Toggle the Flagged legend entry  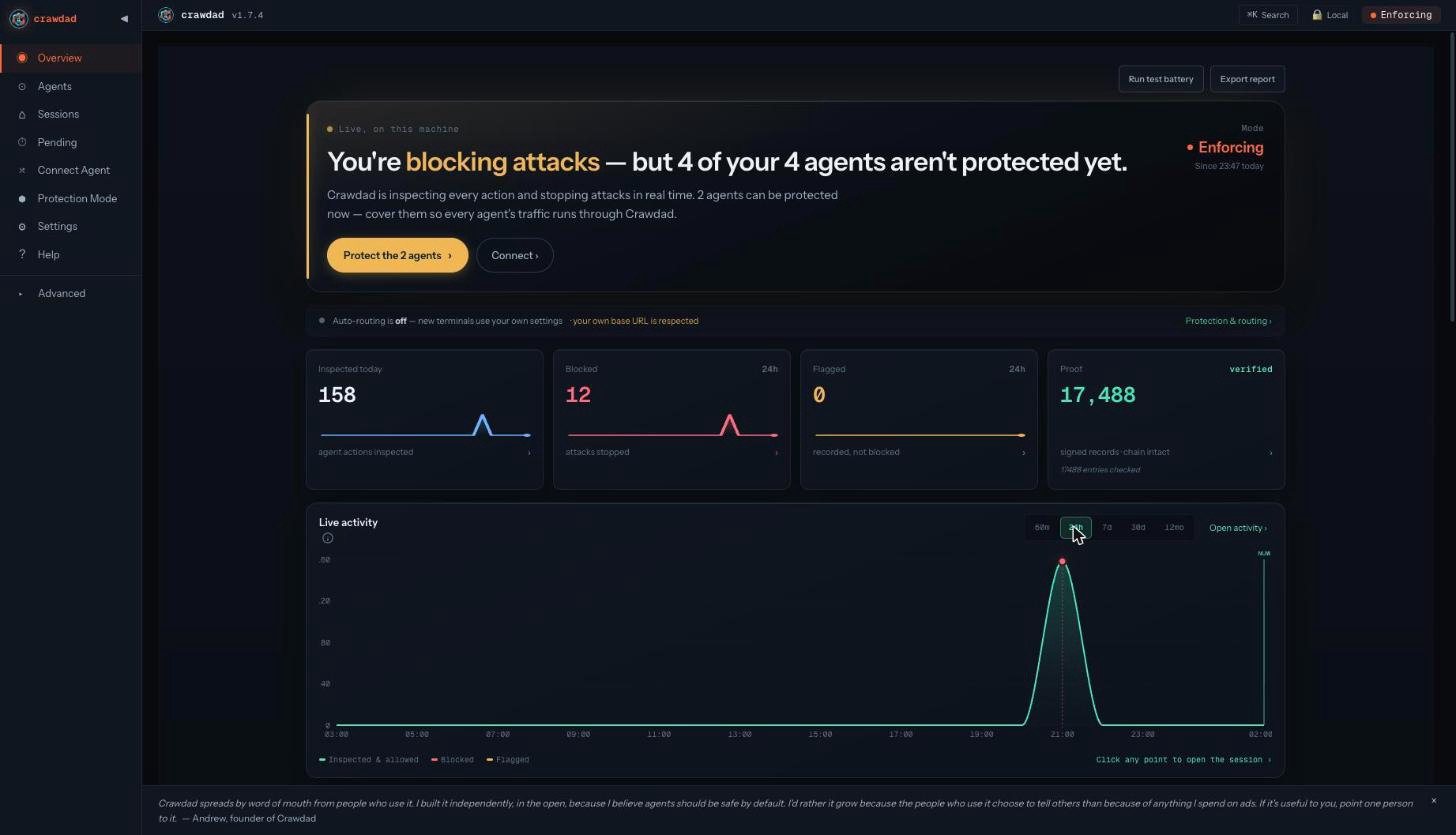(508, 760)
